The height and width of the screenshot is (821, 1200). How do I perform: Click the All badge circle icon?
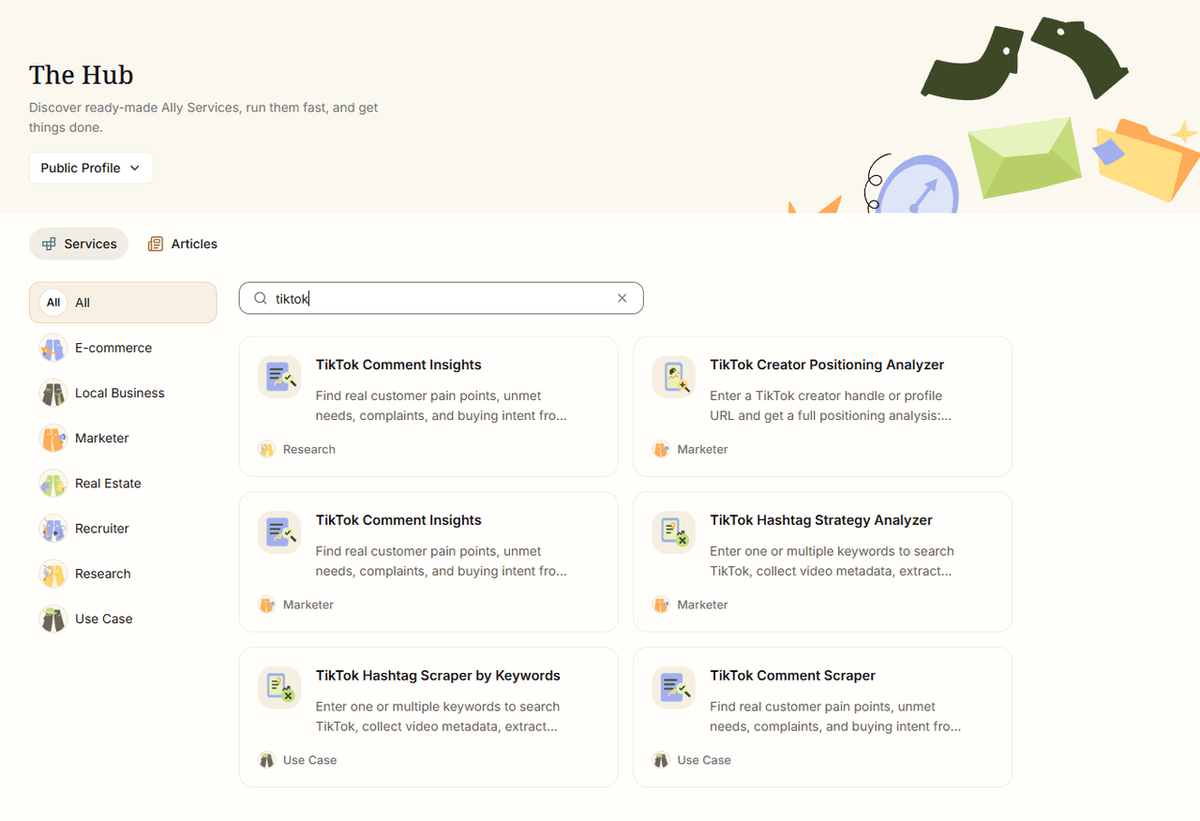click(x=53, y=303)
